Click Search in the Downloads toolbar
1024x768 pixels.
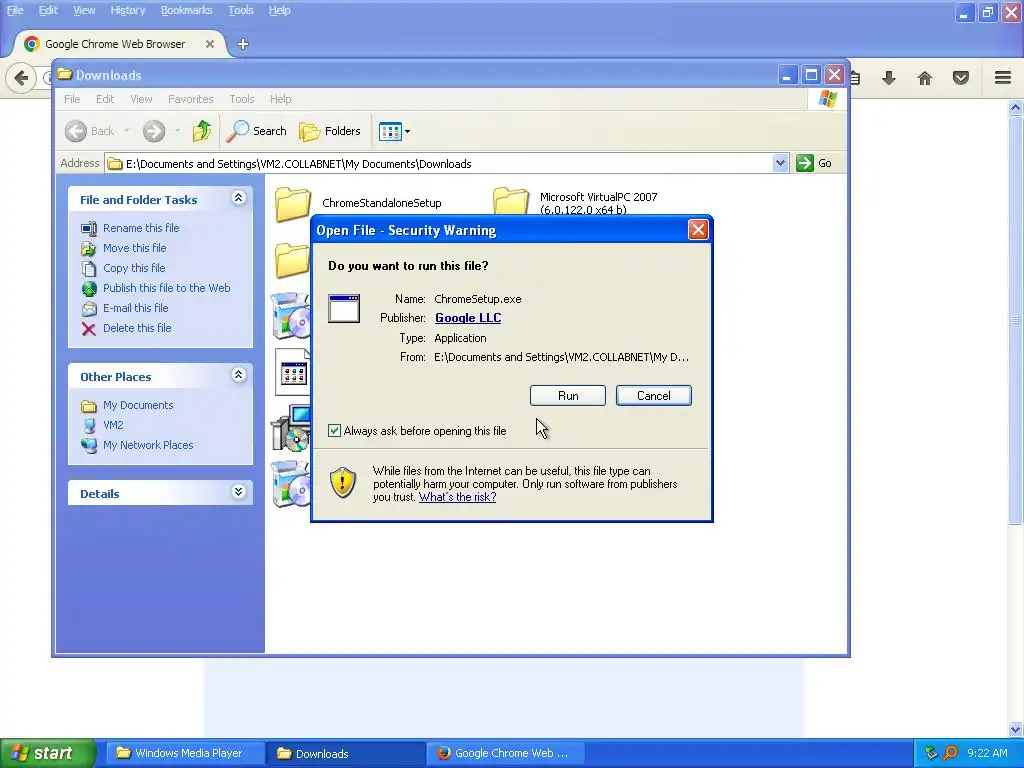(x=257, y=131)
